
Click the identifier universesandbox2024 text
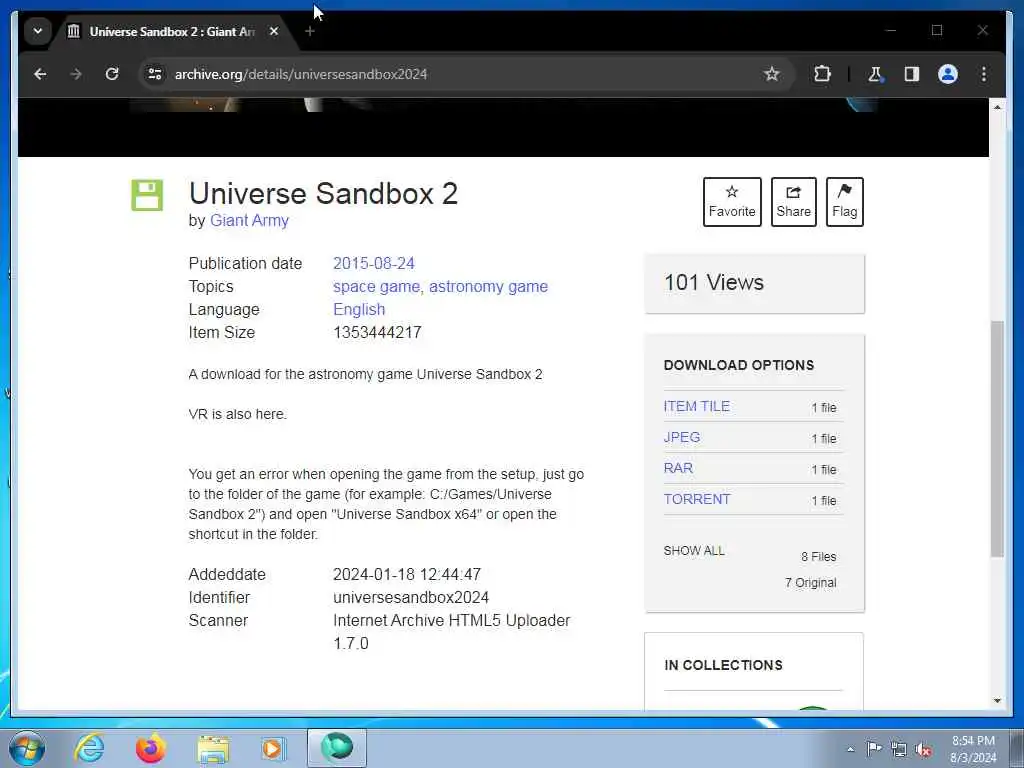[411, 598]
